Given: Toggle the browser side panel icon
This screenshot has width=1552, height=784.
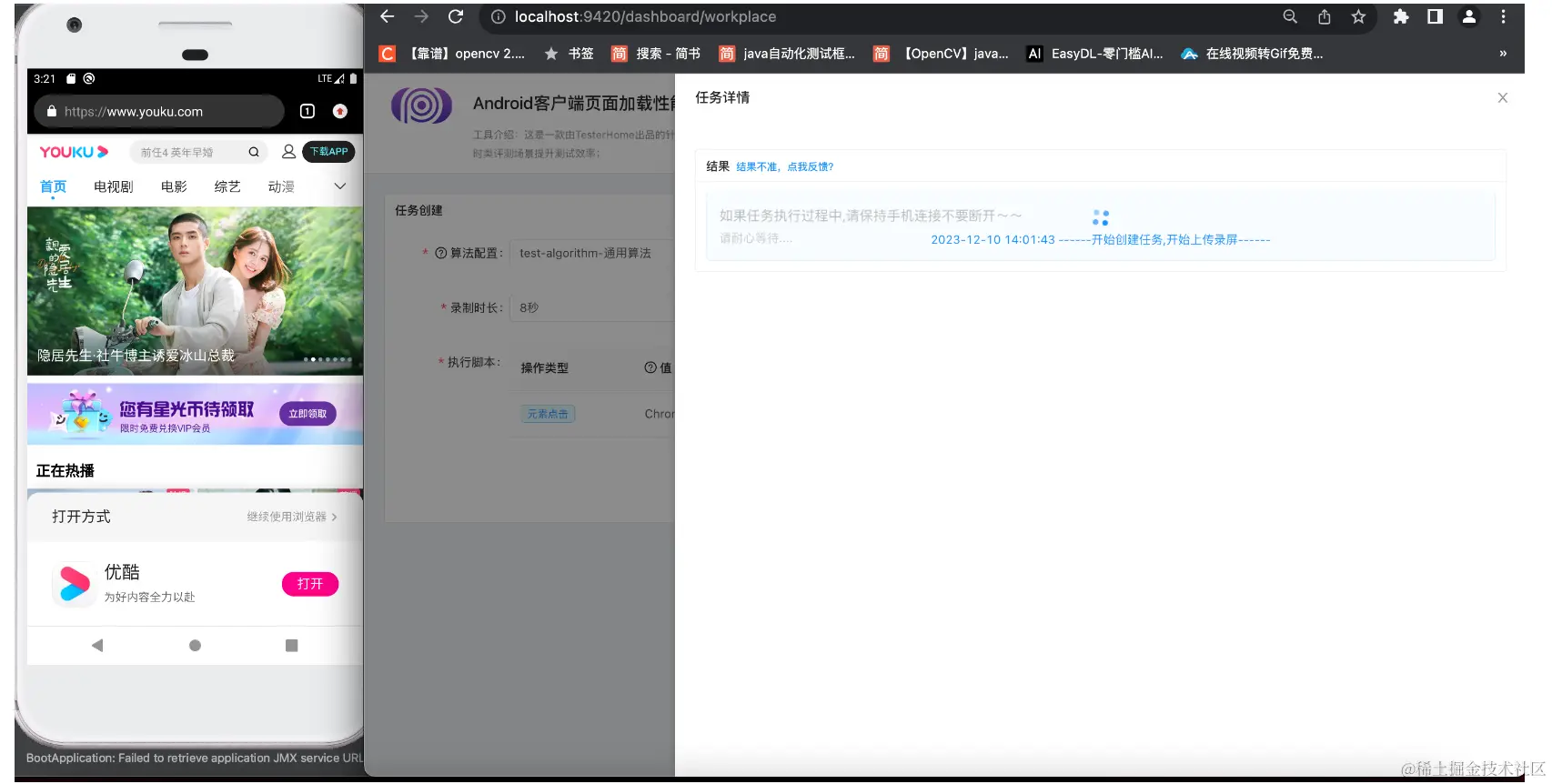Looking at the screenshot, I should (1435, 16).
